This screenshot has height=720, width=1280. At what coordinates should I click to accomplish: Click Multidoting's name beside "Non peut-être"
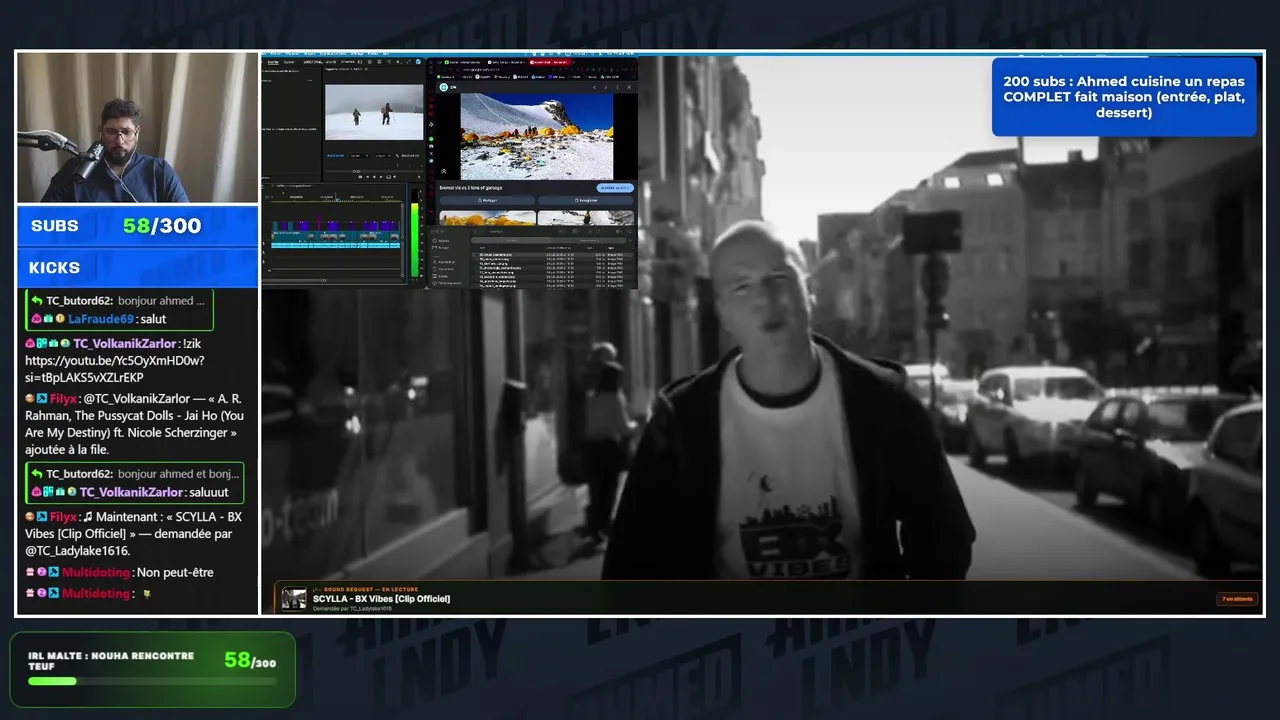coord(96,573)
